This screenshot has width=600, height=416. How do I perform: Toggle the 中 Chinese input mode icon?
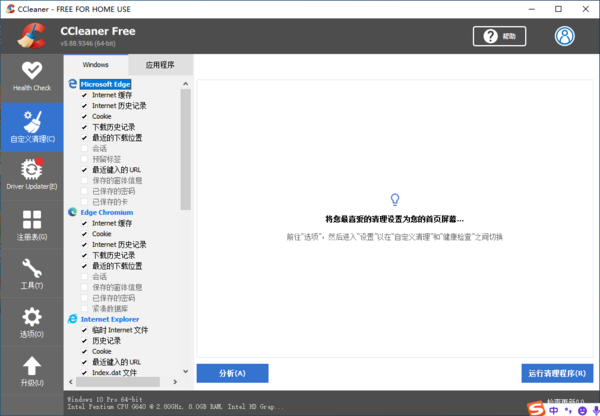tap(553, 411)
